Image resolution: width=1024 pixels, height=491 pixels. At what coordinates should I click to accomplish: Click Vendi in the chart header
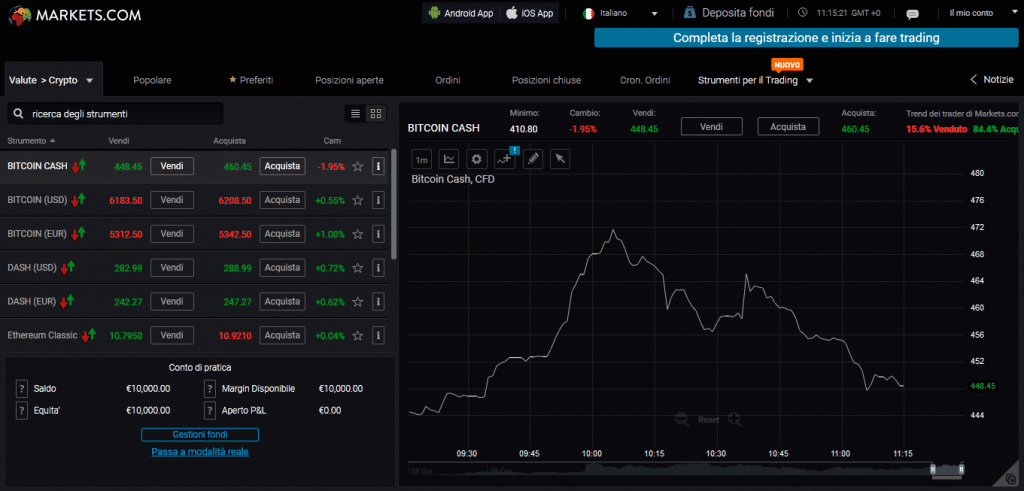pyautogui.click(x=711, y=126)
